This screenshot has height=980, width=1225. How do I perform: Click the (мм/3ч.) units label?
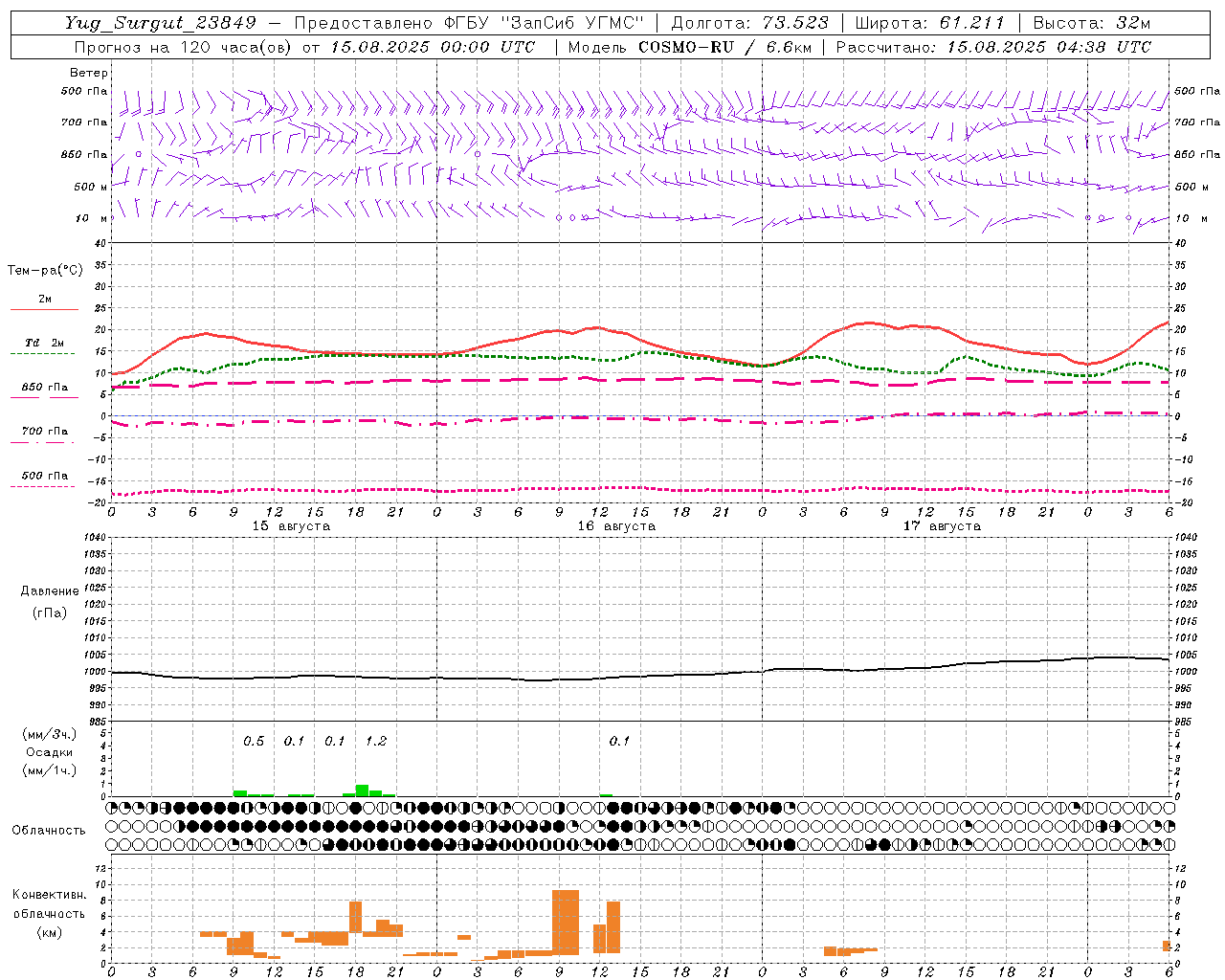pos(49,735)
